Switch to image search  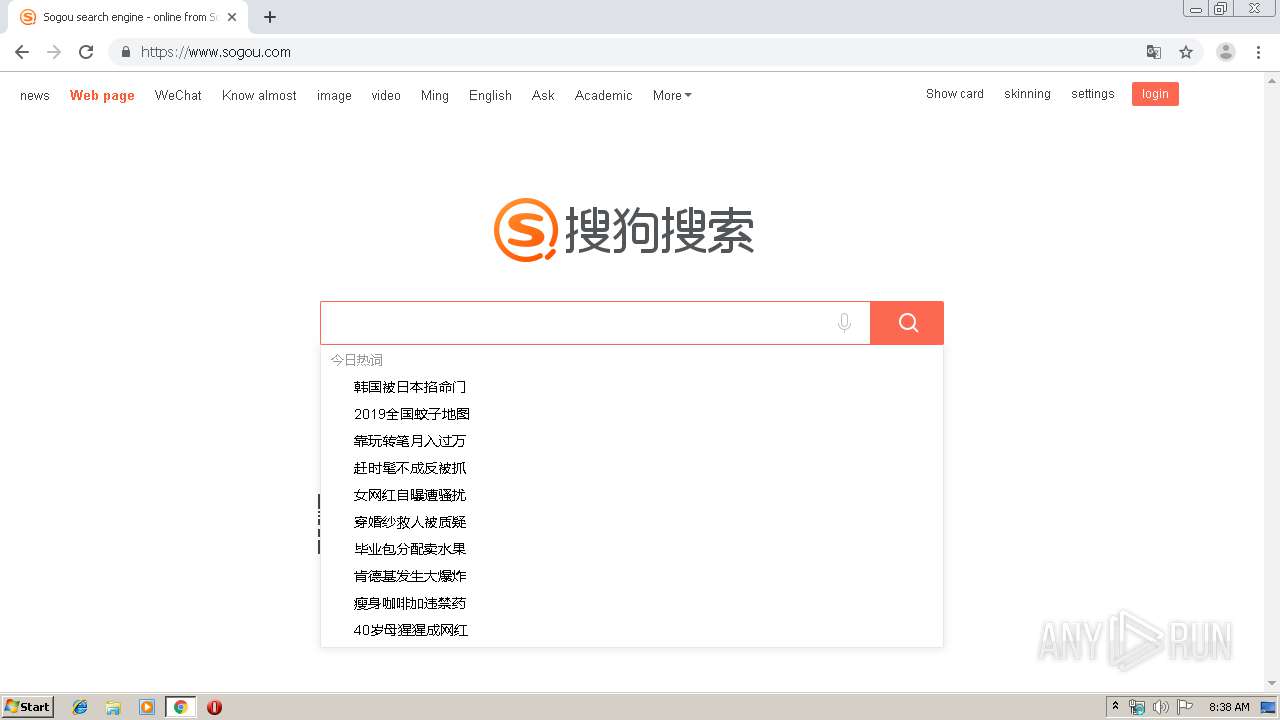coord(334,96)
